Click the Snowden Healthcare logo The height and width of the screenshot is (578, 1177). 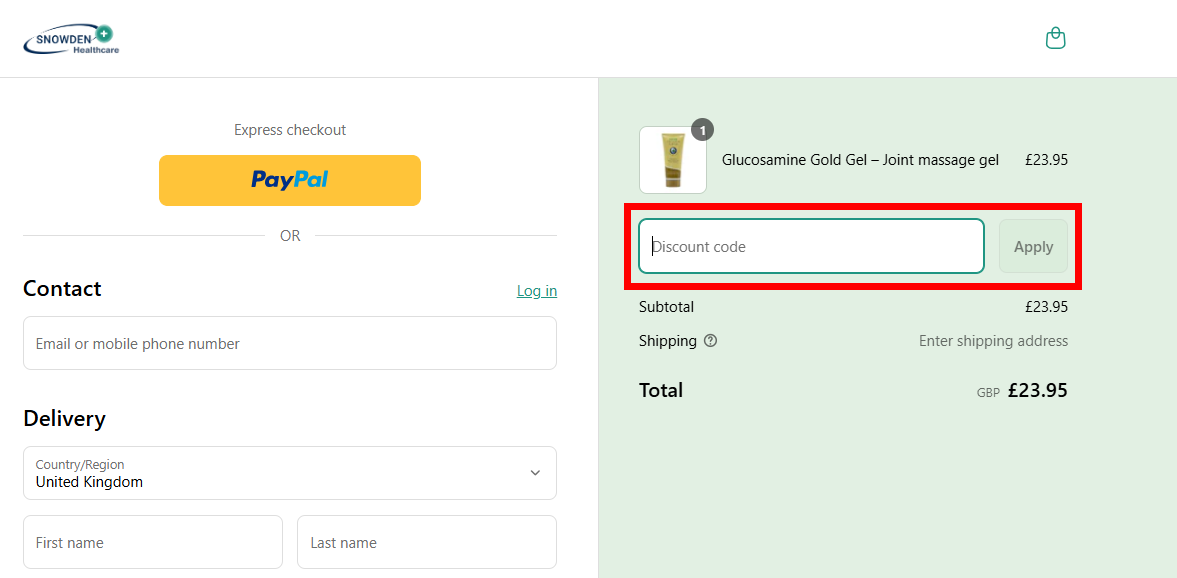pos(71,40)
